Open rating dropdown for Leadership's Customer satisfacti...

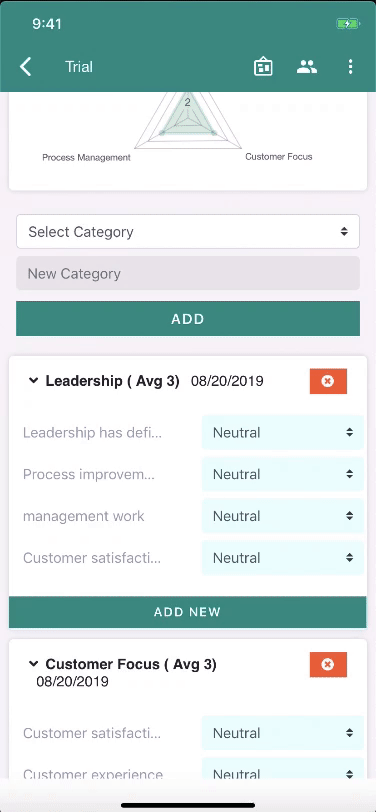(283, 558)
